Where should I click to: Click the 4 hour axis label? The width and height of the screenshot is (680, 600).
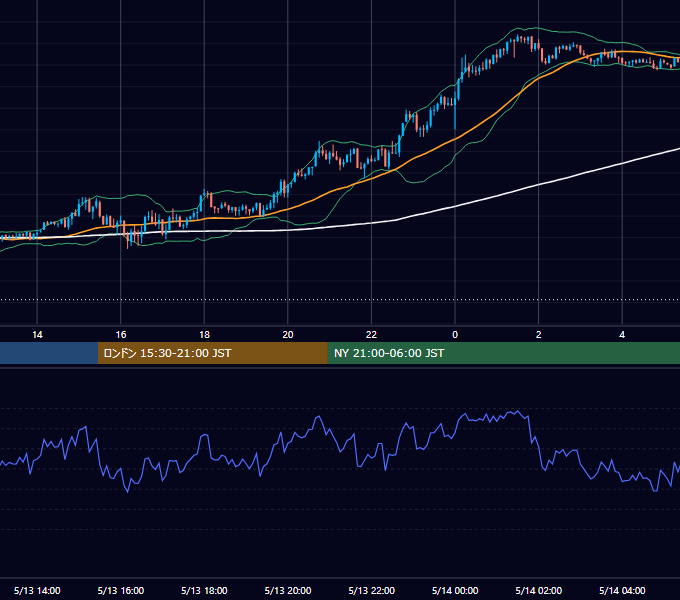pos(622,335)
